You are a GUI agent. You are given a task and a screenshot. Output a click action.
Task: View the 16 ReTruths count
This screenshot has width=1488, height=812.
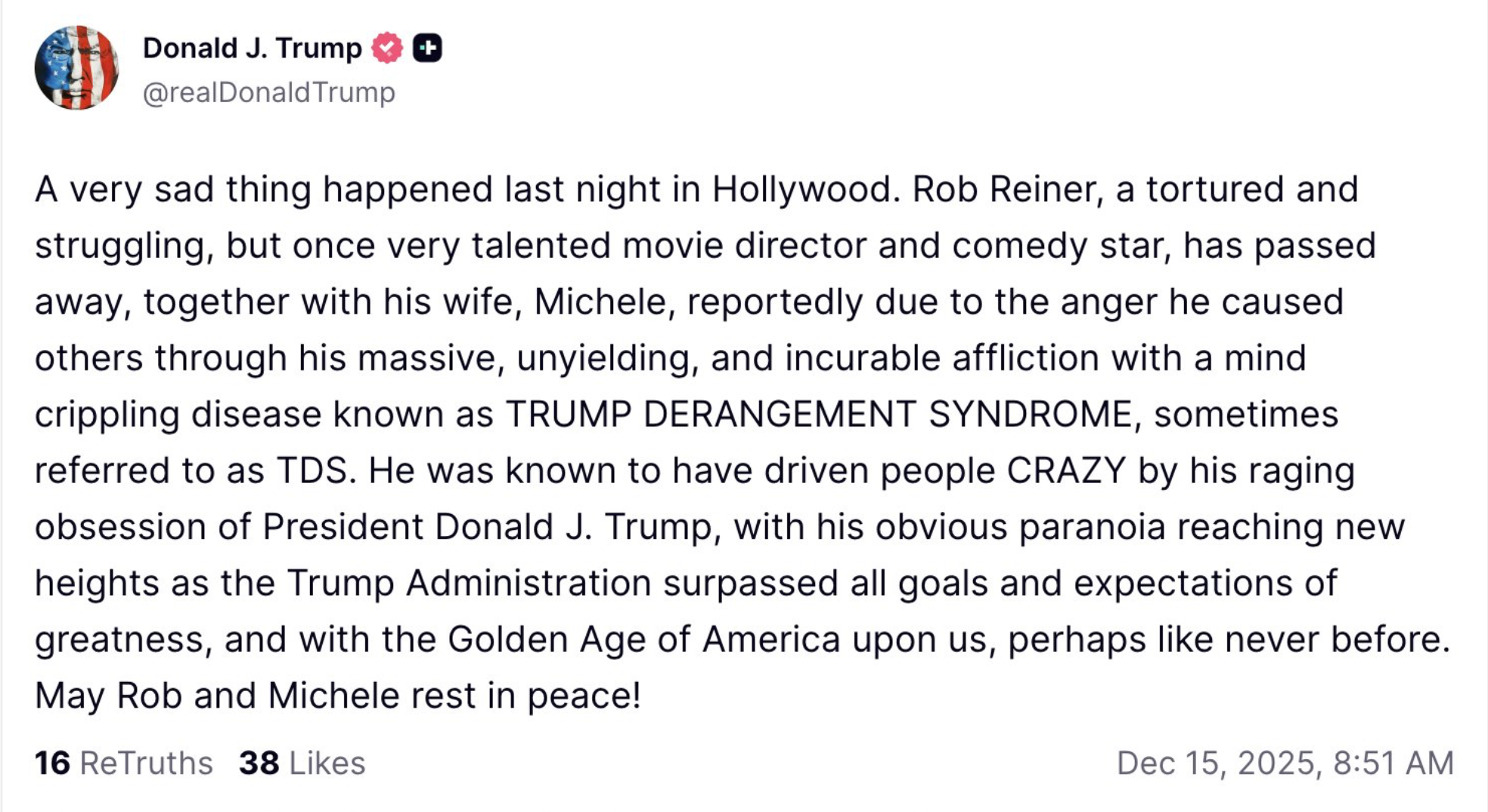click(52, 763)
